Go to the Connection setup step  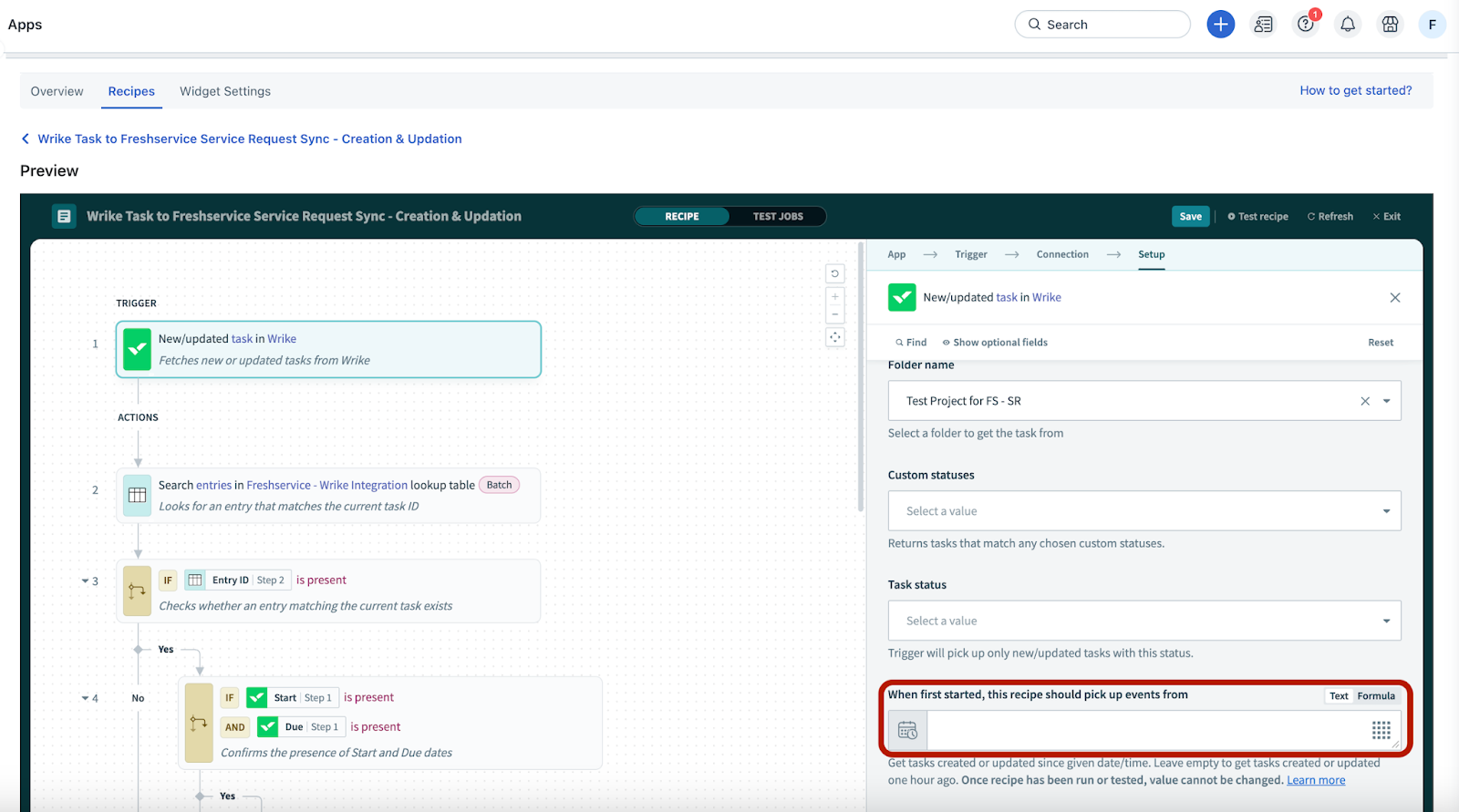pos(1062,254)
